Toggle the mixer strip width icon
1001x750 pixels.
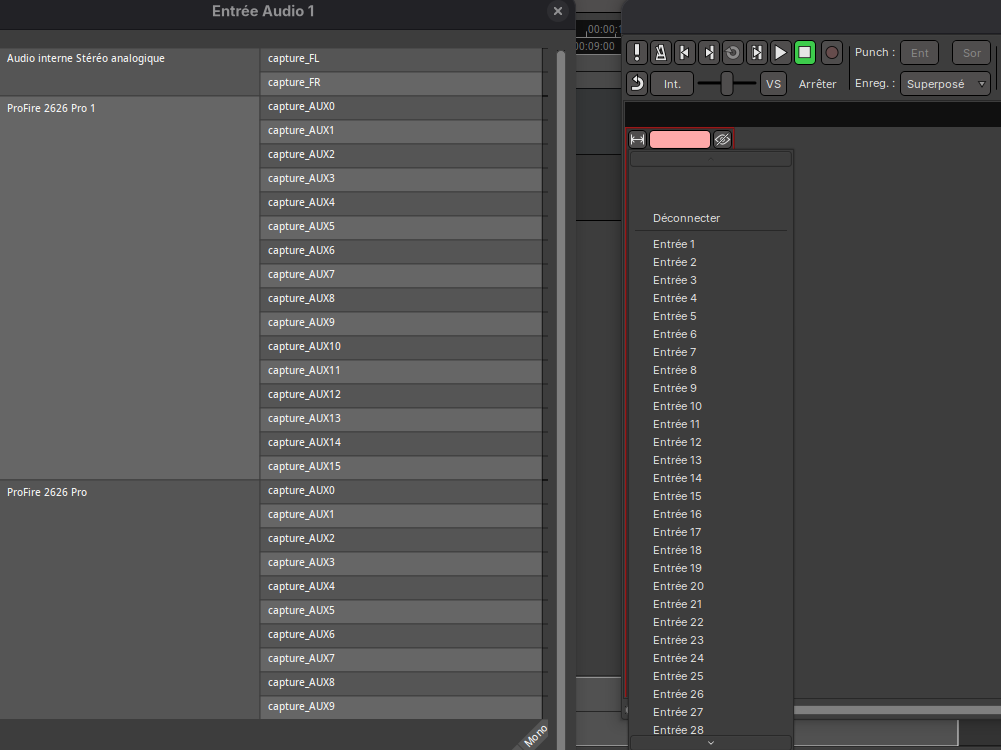point(637,140)
